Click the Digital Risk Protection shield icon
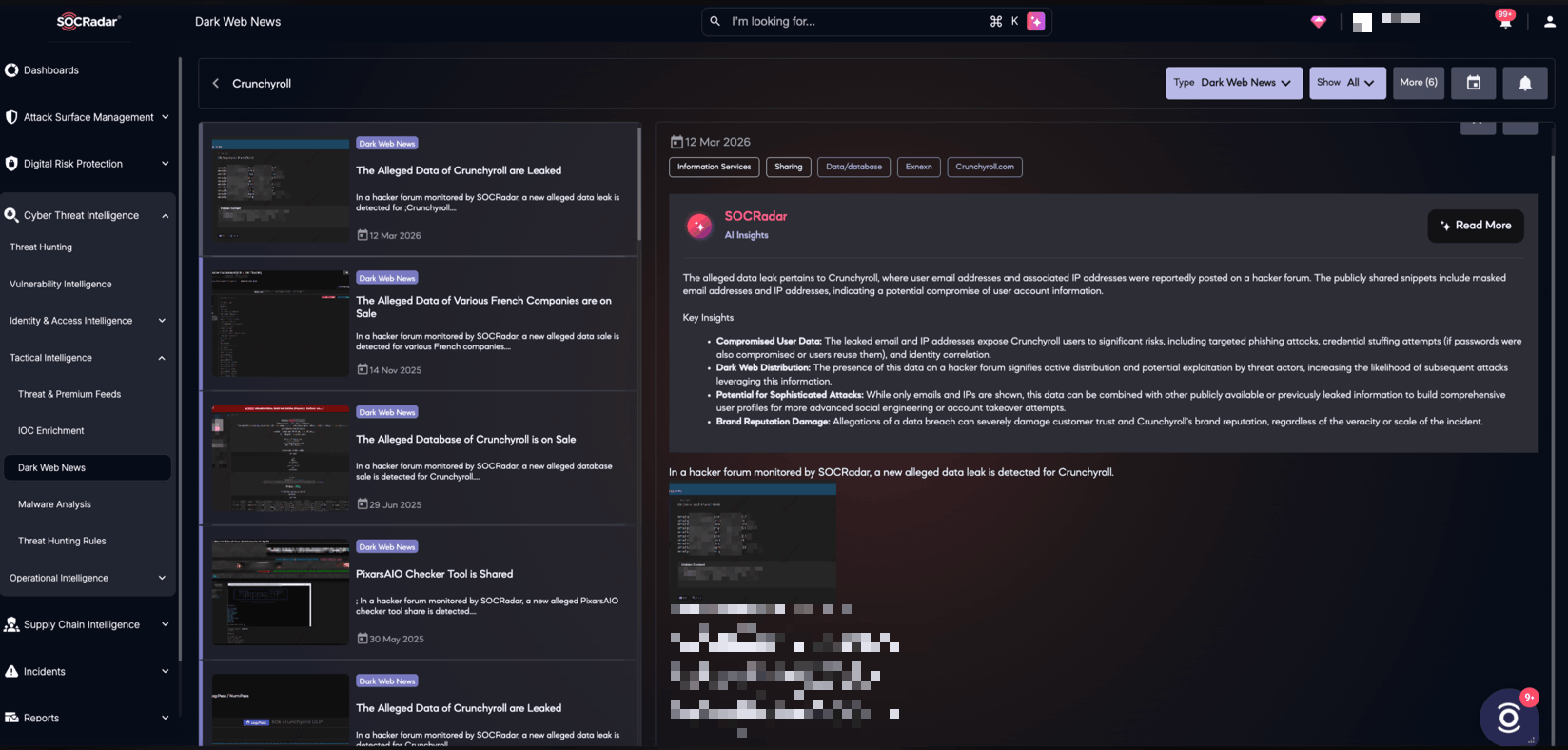1568x750 pixels. [x=11, y=164]
